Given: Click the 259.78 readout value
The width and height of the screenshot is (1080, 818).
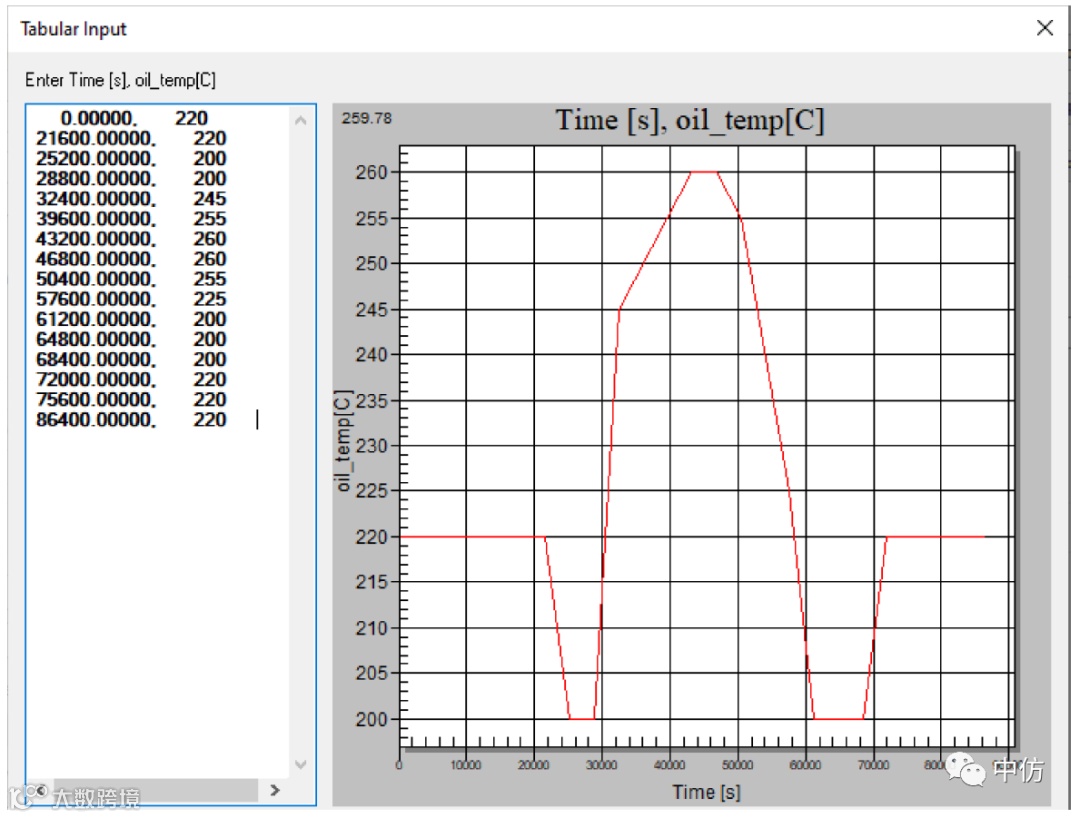Looking at the screenshot, I should 366,118.
